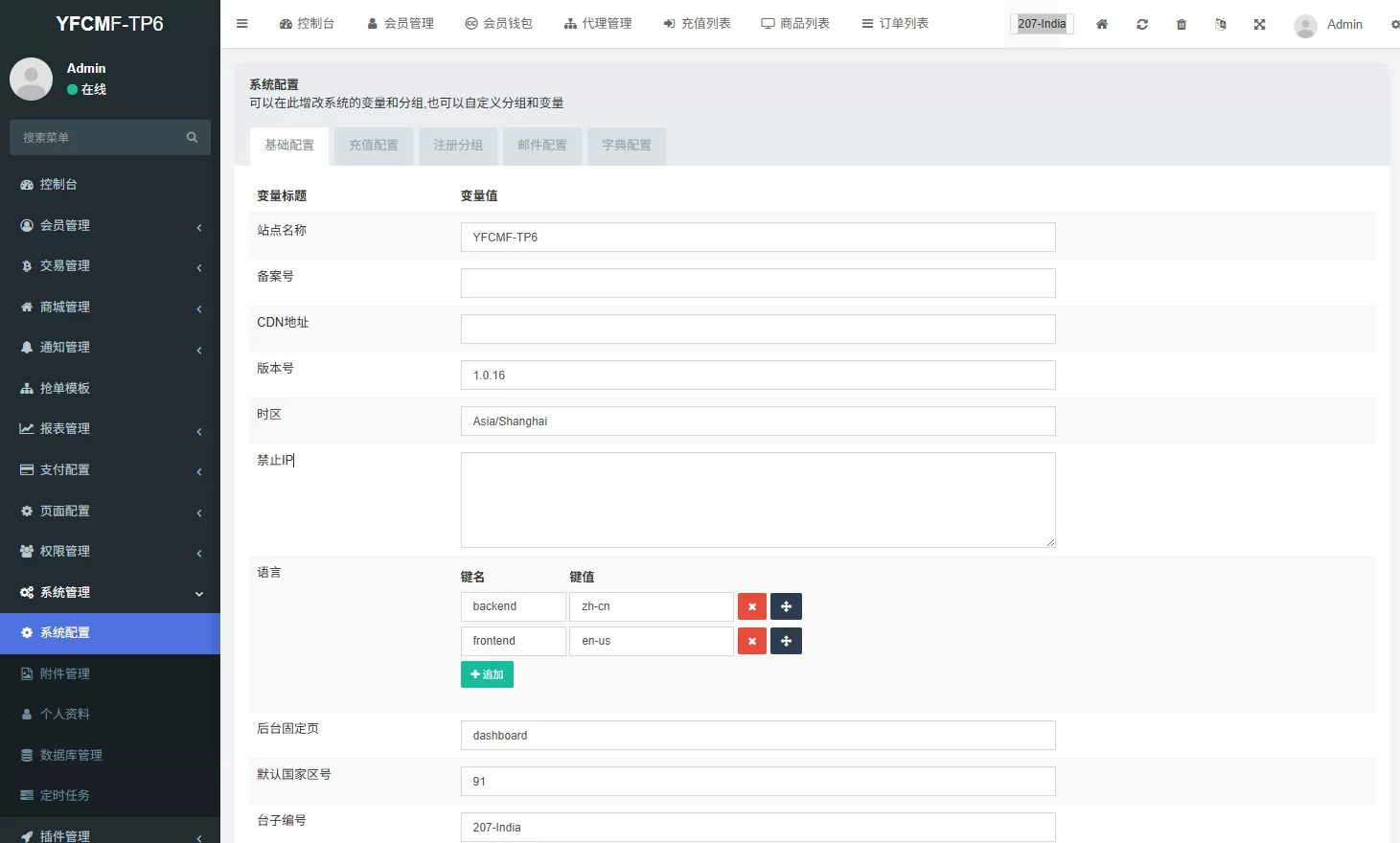Collapse the sidebar with the hamburger icon
This screenshot has height=843, width=1400.
coord(241,23)
